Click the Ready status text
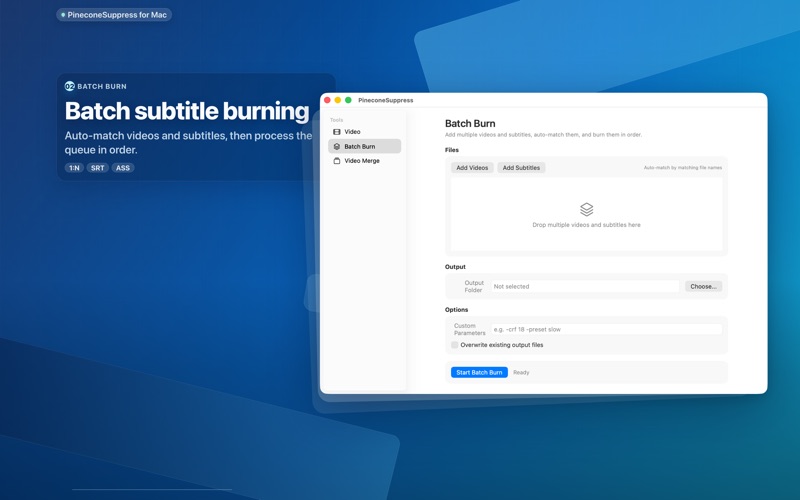Screen dimensions: 800x500 click(x=521, y=372)
